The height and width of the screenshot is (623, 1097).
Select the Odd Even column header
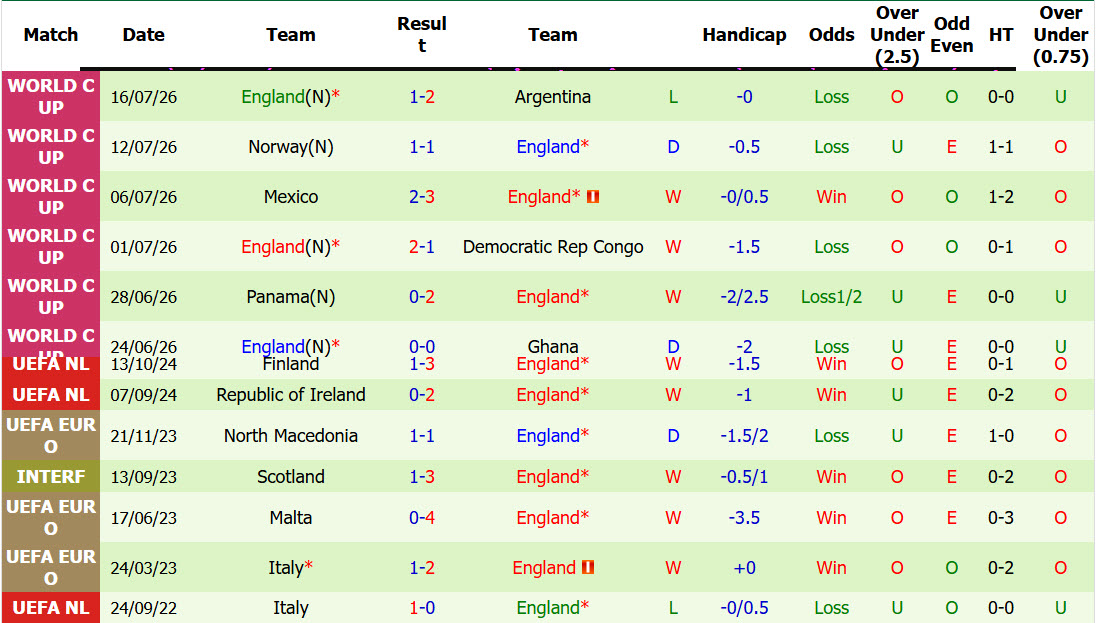tap(951, 35)
